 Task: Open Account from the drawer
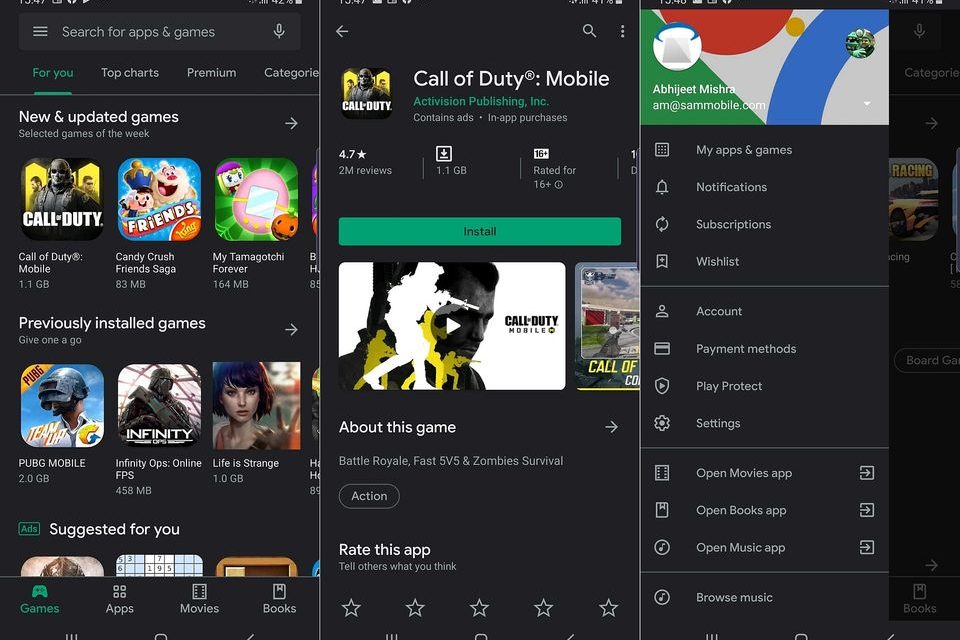[765, 311]
